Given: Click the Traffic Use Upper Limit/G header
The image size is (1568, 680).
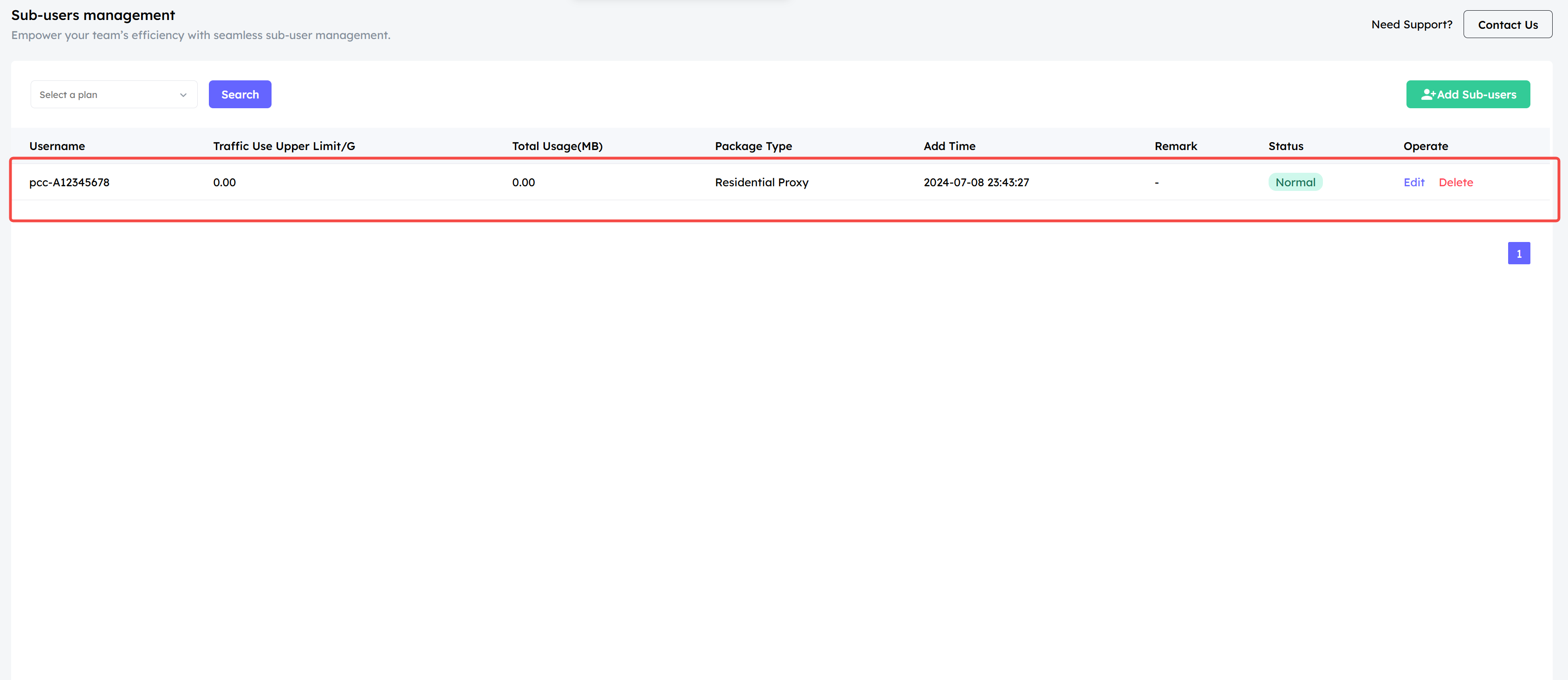Looking at the screenshot, I should (x=284, y=146).
